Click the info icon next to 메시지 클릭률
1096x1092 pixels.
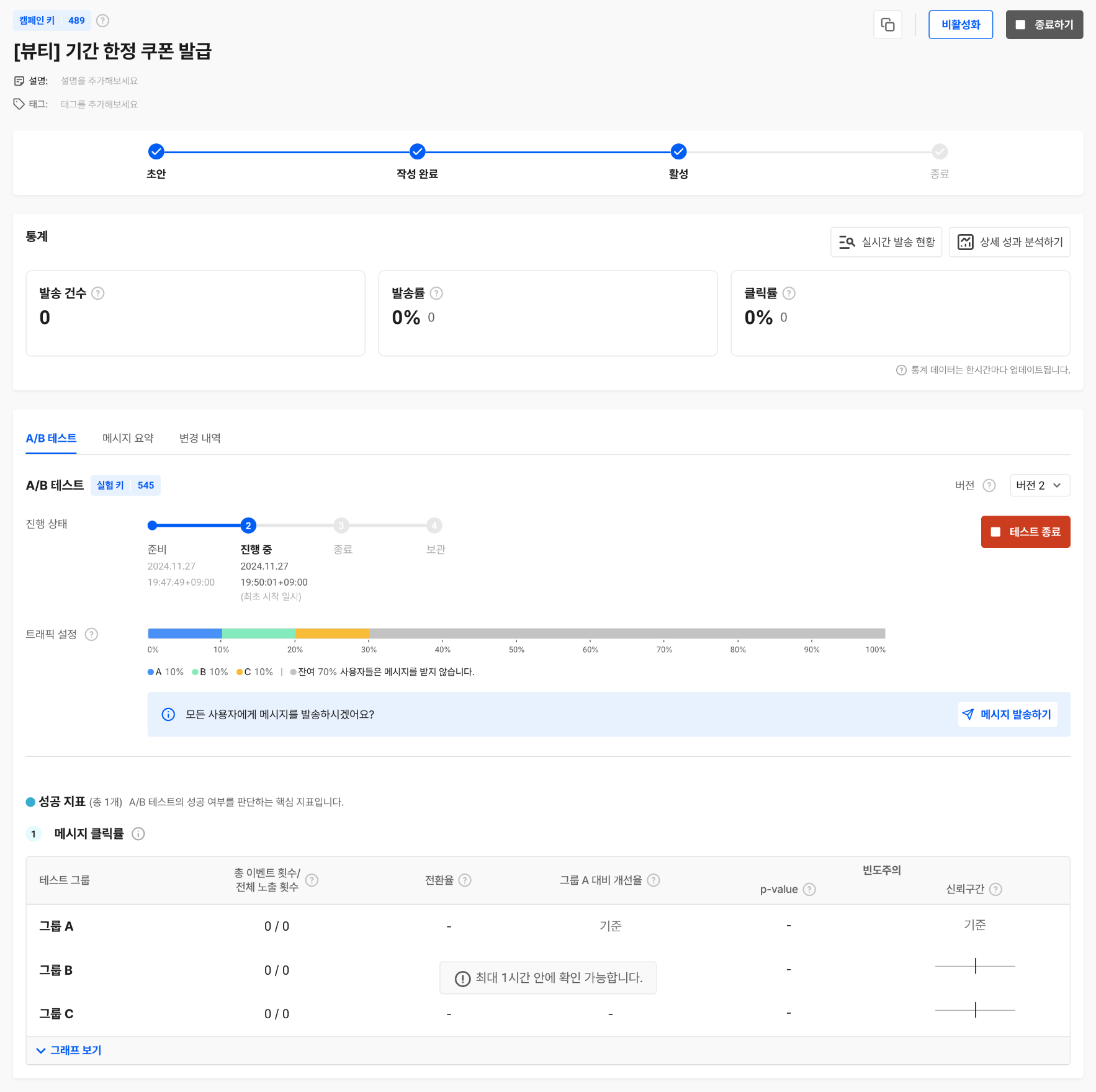[138, 834]
